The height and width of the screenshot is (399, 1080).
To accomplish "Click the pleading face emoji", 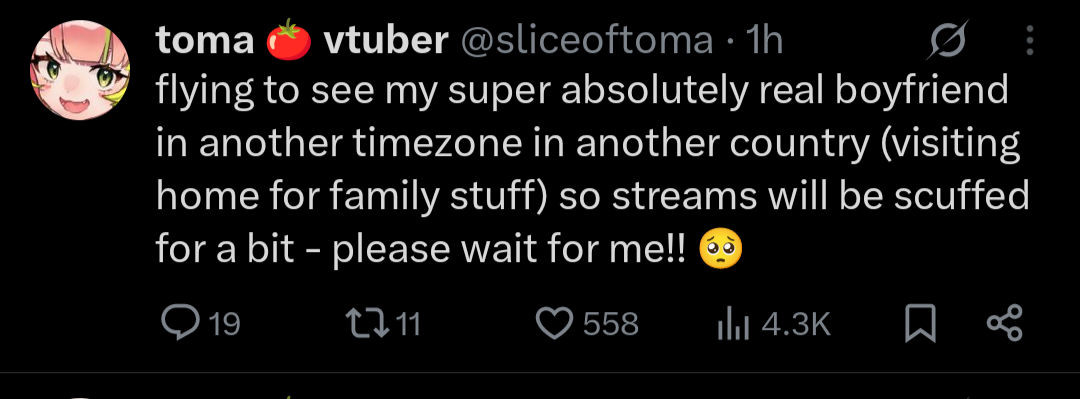I will (x=720, y=251).
